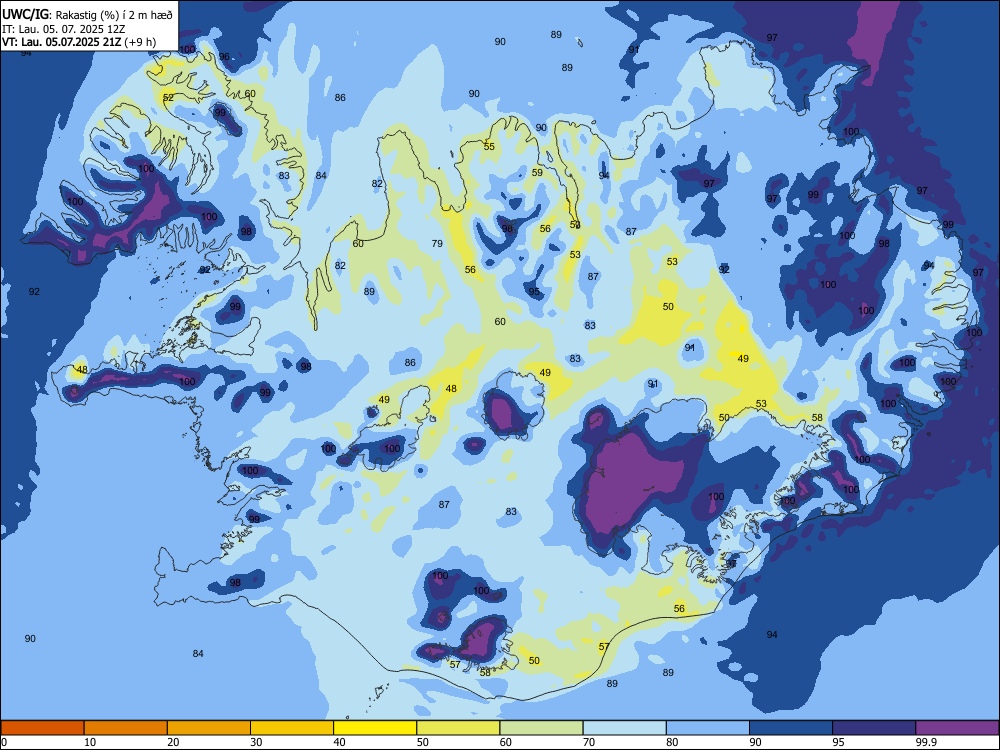Click the legend tick label '70'
The image size is (1000, 750).
pos(589,742)
